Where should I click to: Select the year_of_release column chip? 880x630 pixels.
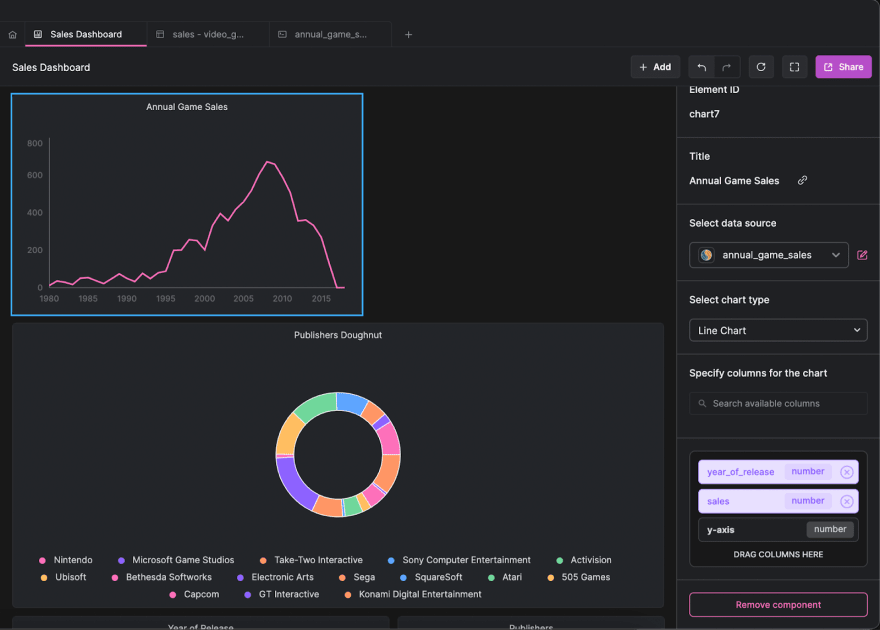(x=778, y=472)
